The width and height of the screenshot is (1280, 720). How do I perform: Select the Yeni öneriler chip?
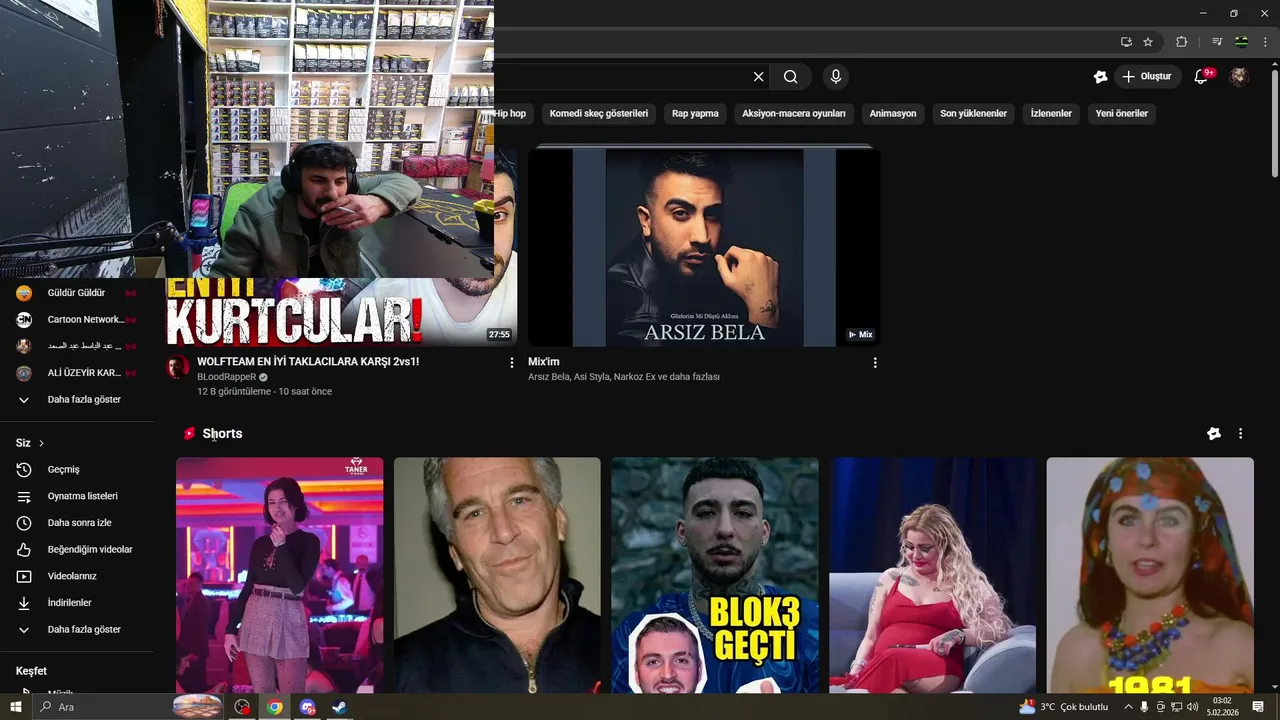pyautogui.click(x=1121, y=114)
